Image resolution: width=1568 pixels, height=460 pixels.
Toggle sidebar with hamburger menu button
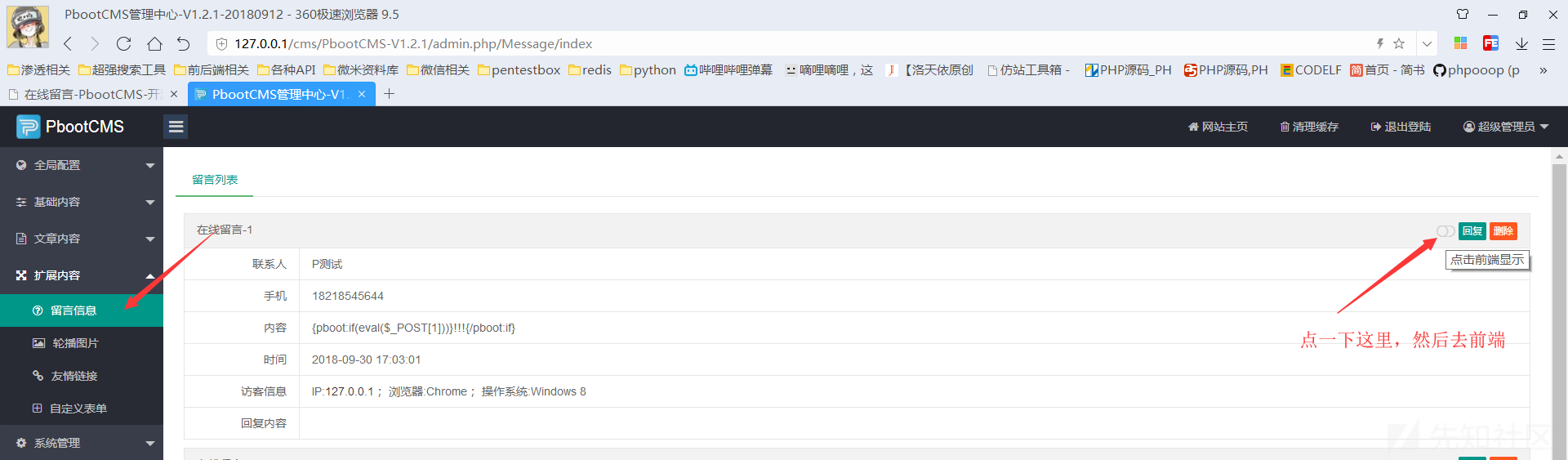pyautogui.click(x=176, y=127)
